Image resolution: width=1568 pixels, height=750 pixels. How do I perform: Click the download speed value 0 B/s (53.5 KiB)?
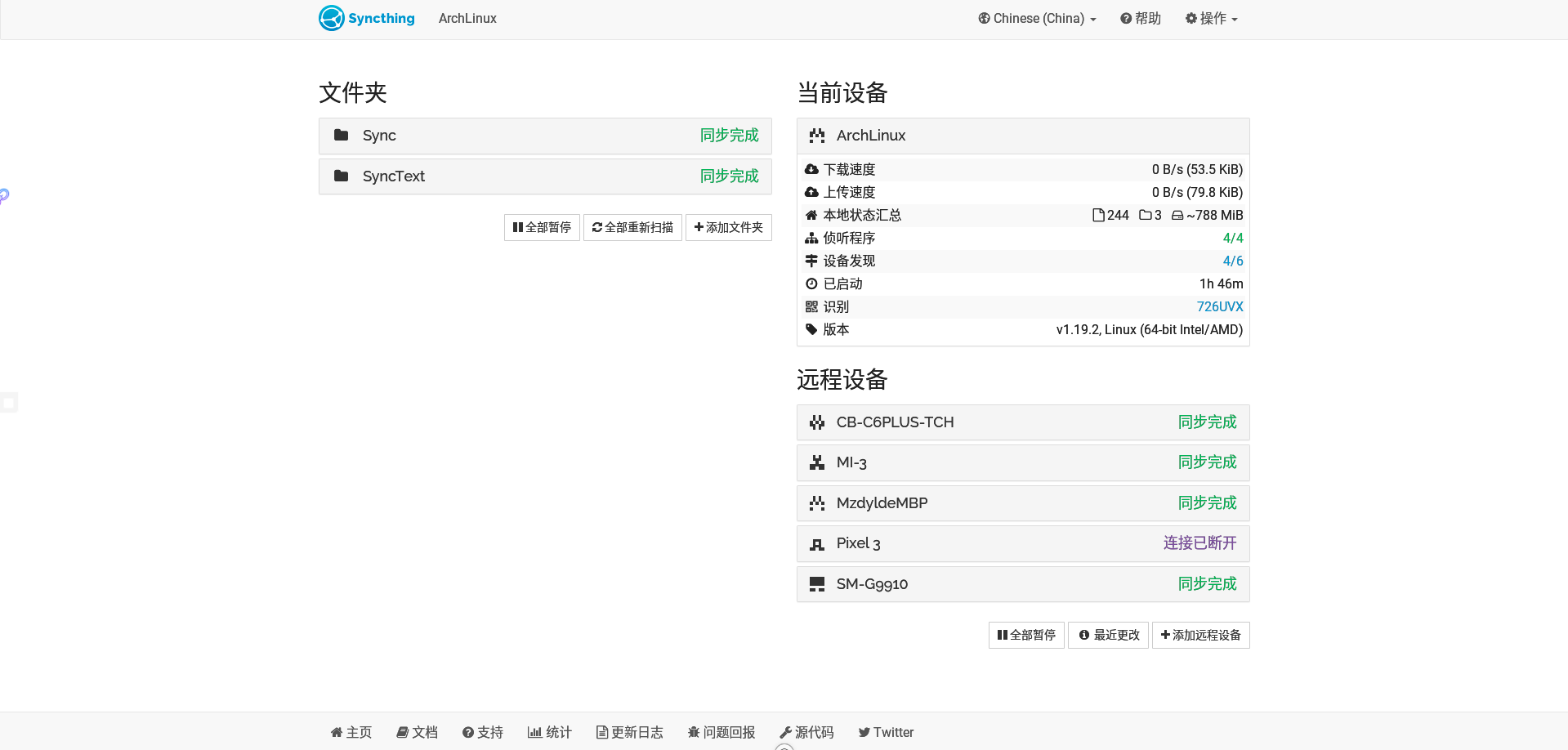point(1197,169)
